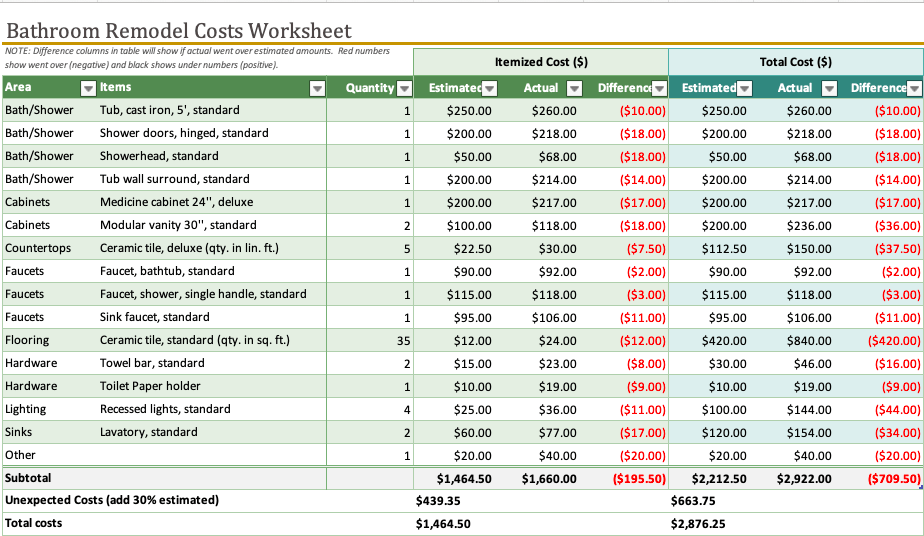Image resolution: width=924 pixels, height=536 pixels.
Task: Open Total Cost Difference filter dropdown
Action: pos(915,88)
